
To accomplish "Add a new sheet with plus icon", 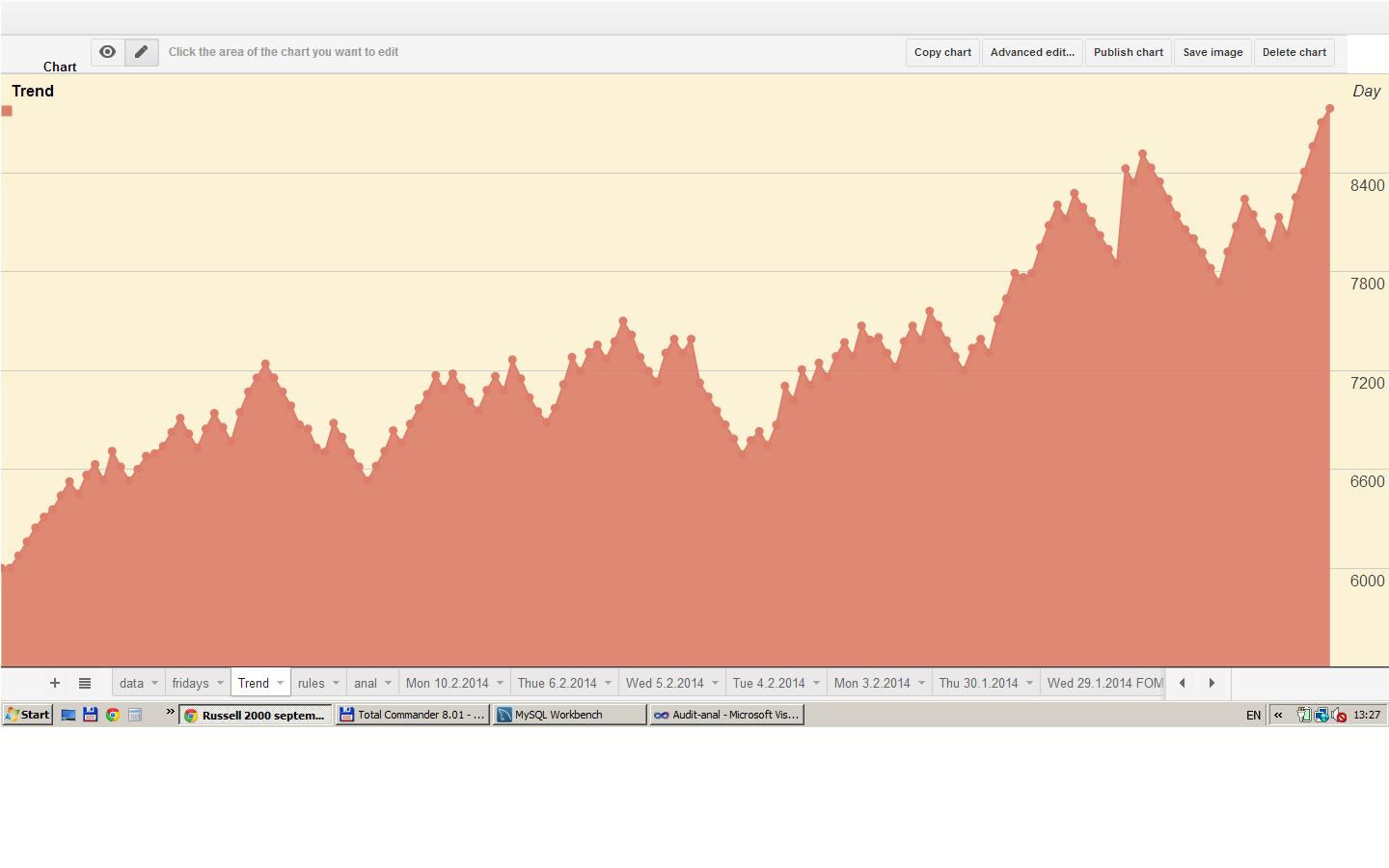I will (55, 683).
